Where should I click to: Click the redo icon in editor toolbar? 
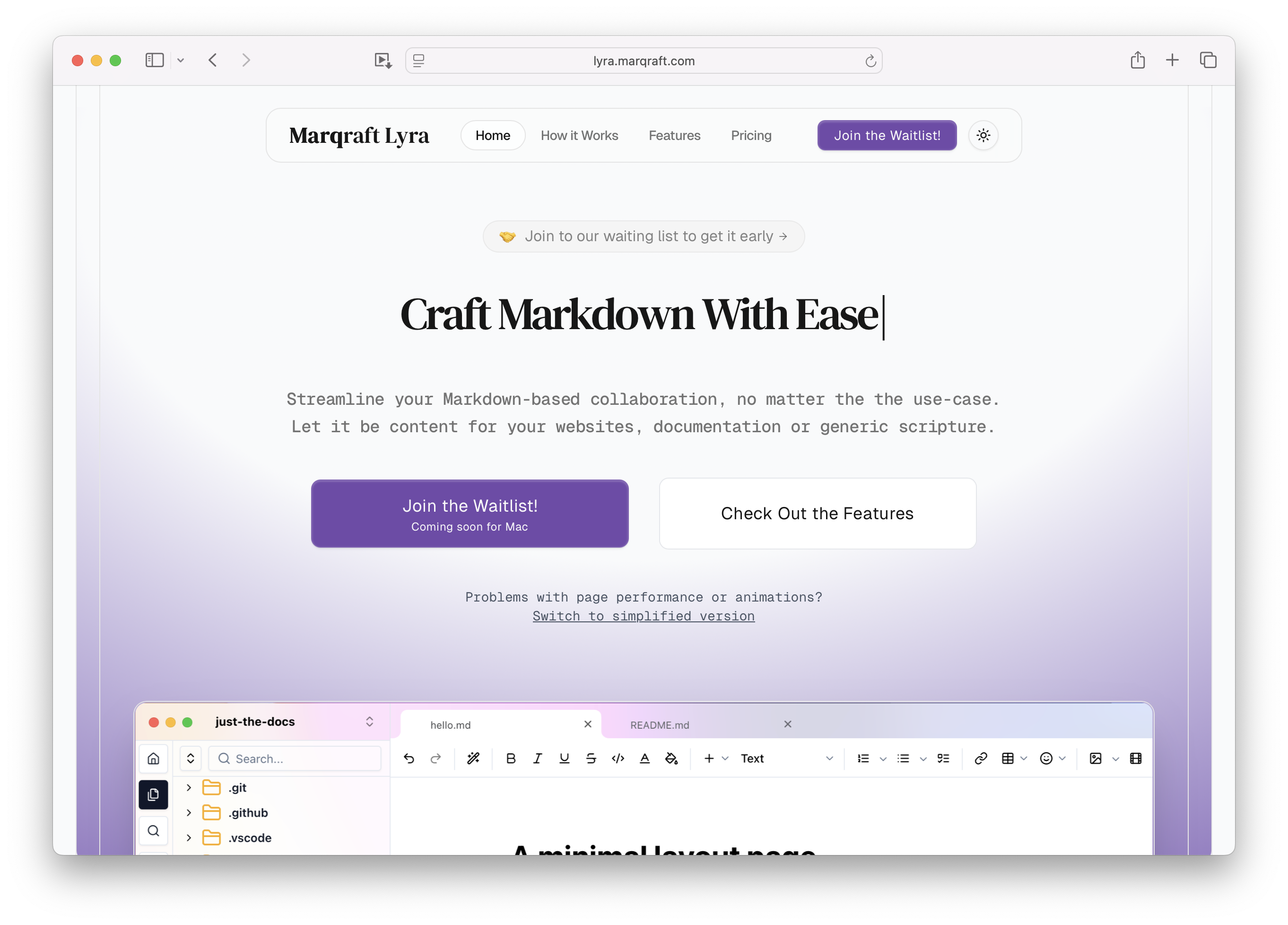435,759
